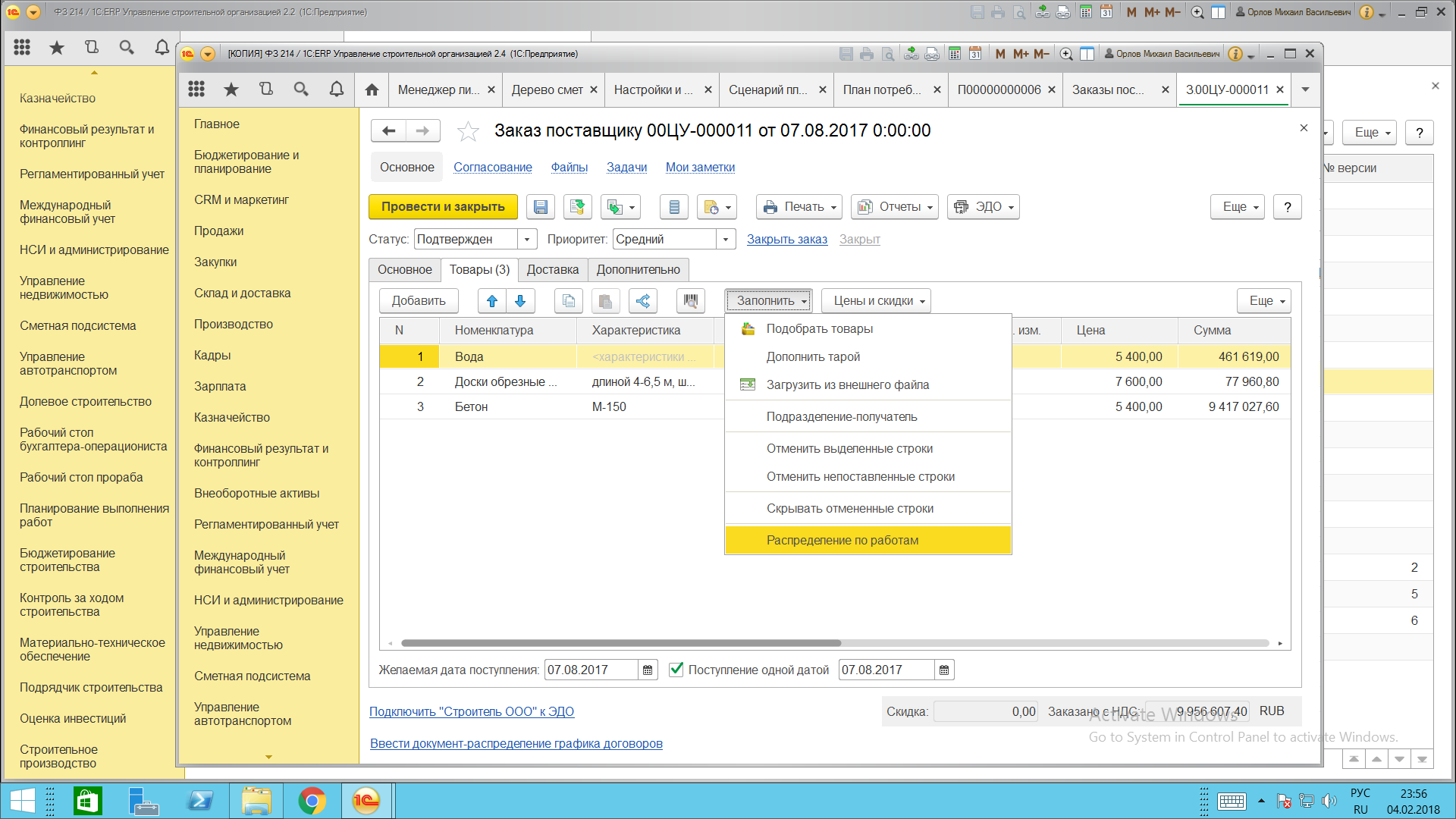Viewport: 1456px width, 819px height.
Task: Switch to Дерево смет window tab
Action: click(547, 89)
